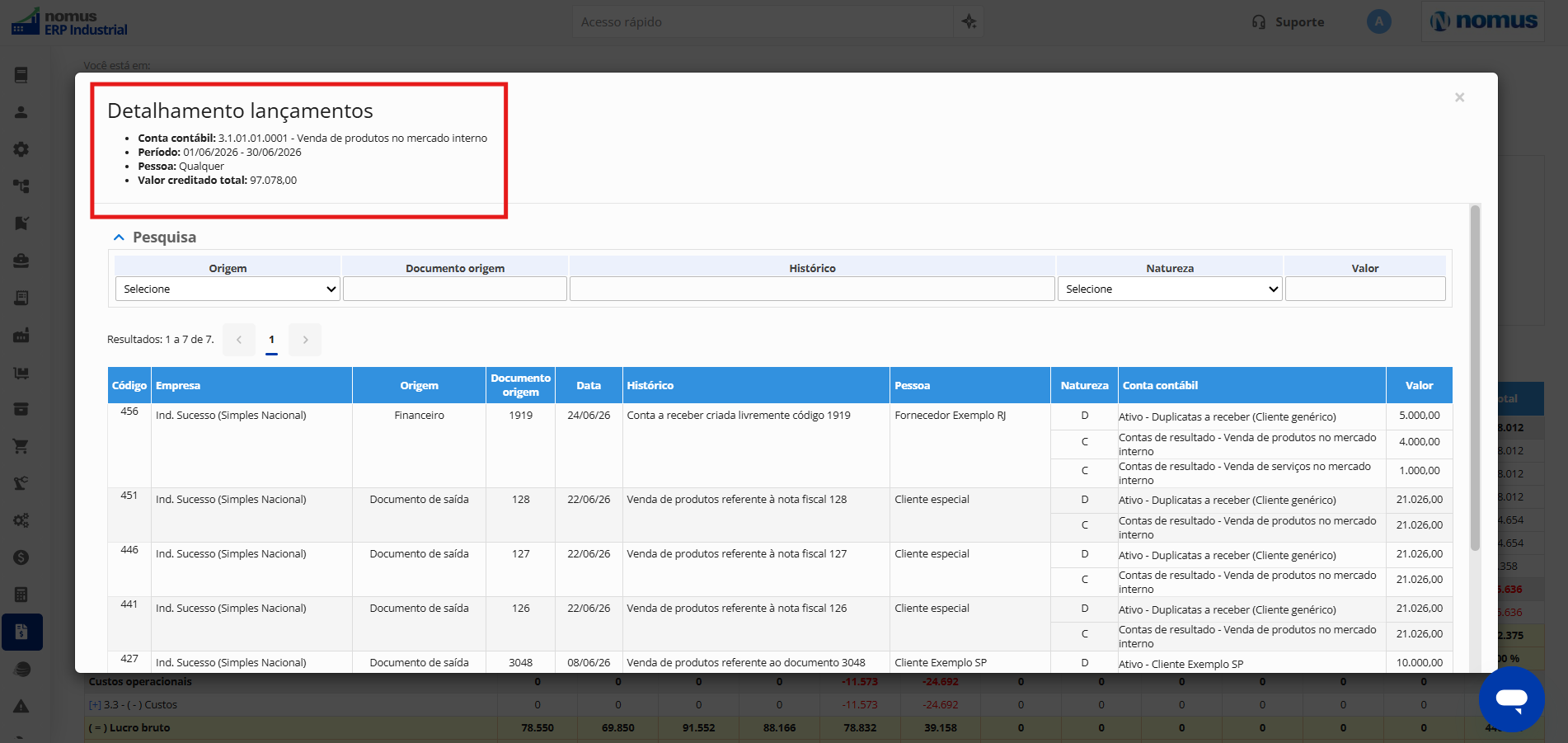
Task: Click the Data column header
Action: (589, 385)
